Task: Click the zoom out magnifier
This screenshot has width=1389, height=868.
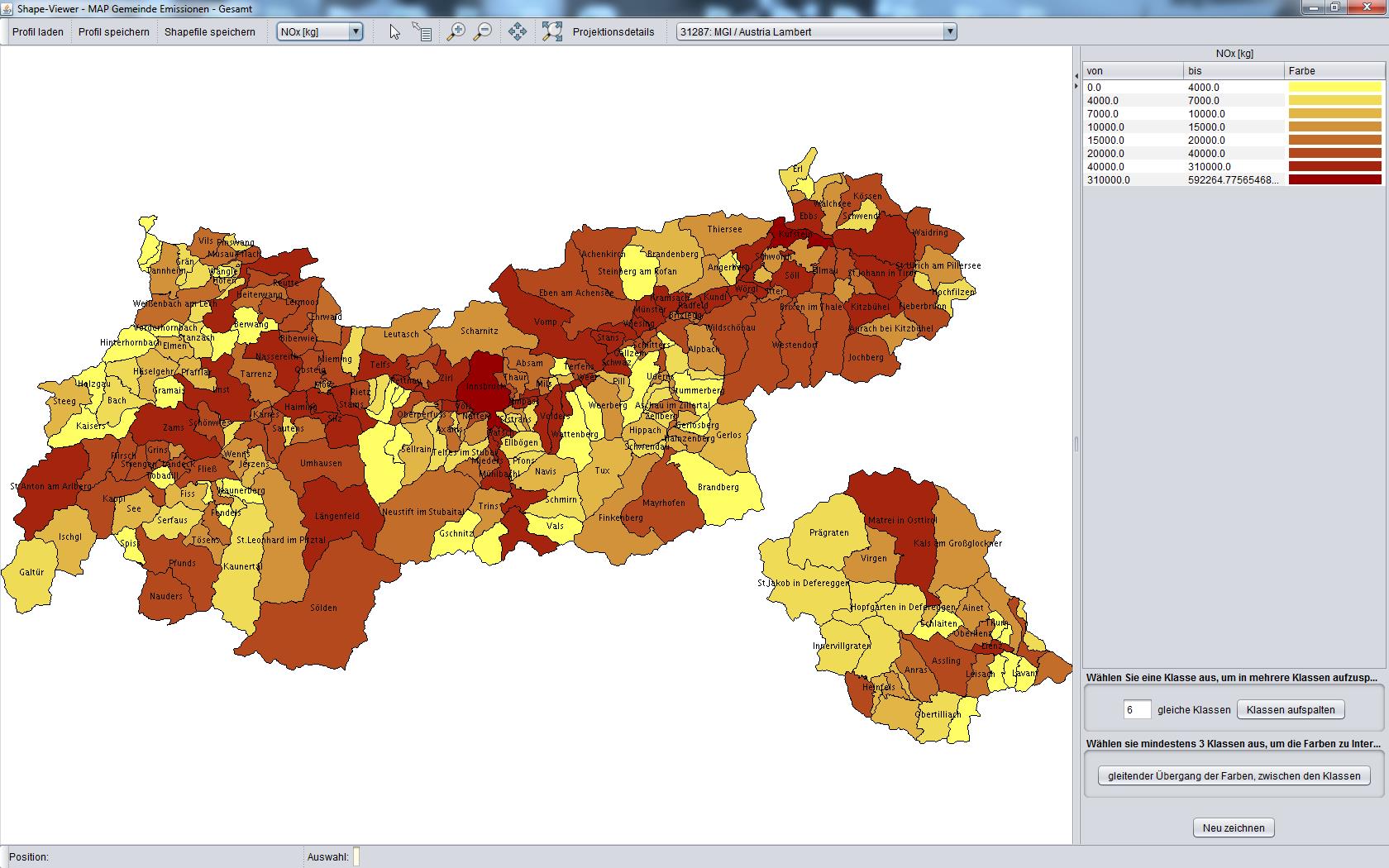Action: [x=483, y=32]
